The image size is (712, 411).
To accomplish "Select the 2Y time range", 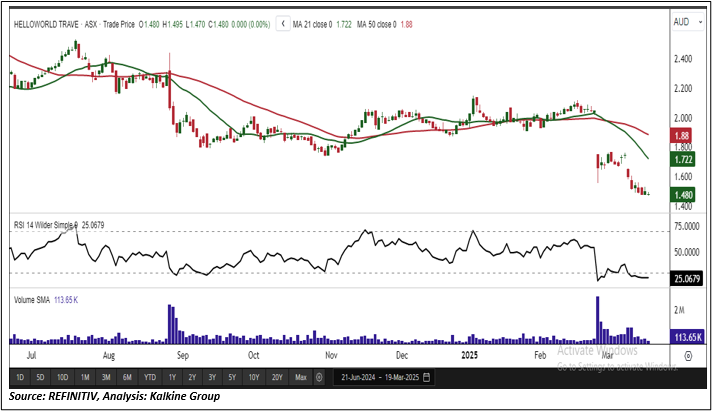I will (x=192, y=377).
